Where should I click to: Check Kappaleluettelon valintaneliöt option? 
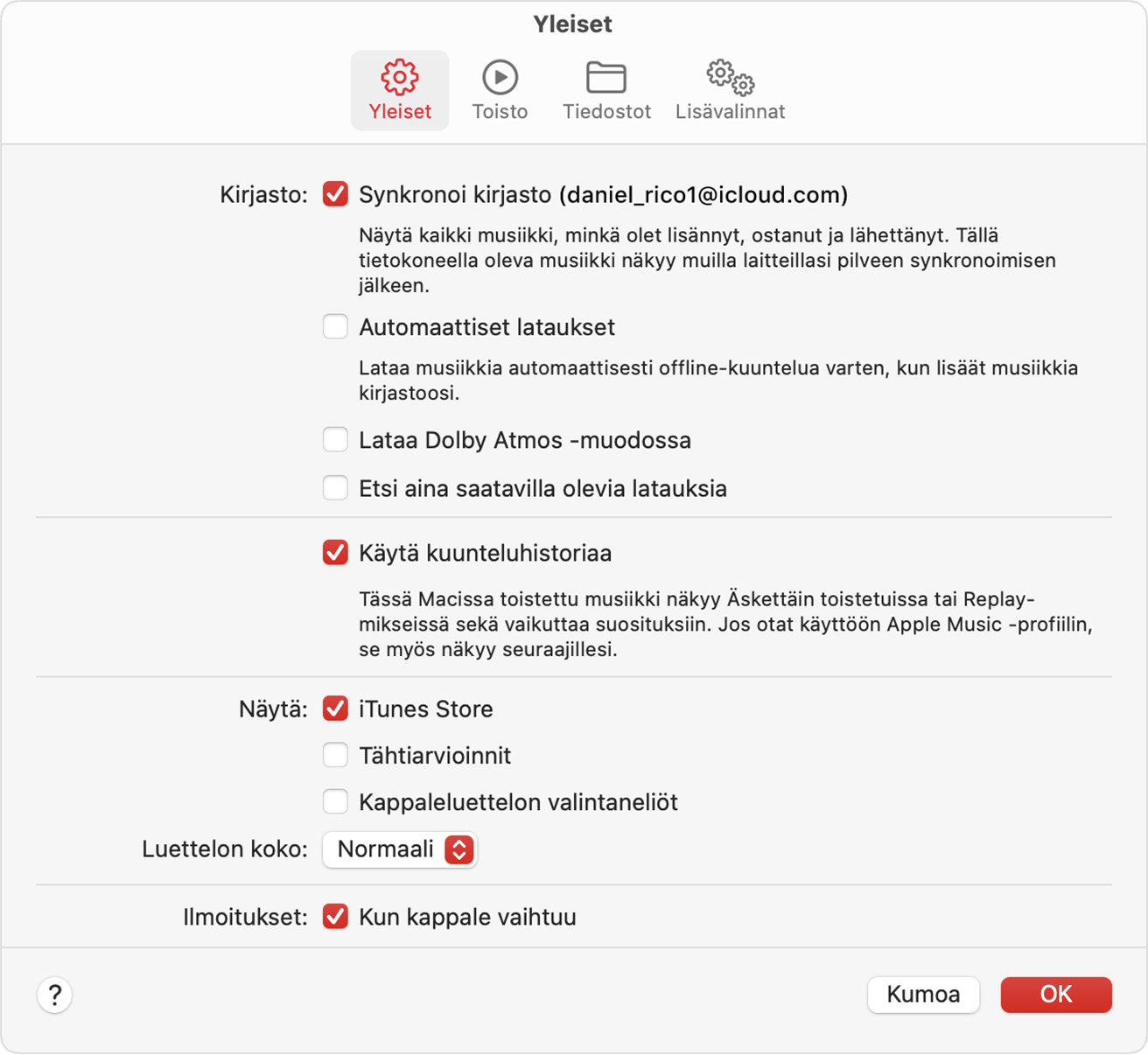(x=335, y=802)
